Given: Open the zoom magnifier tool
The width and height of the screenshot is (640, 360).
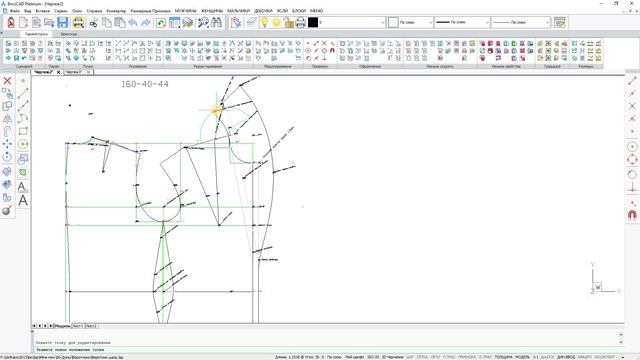Looking at the screenshot, I should point(203,22).
